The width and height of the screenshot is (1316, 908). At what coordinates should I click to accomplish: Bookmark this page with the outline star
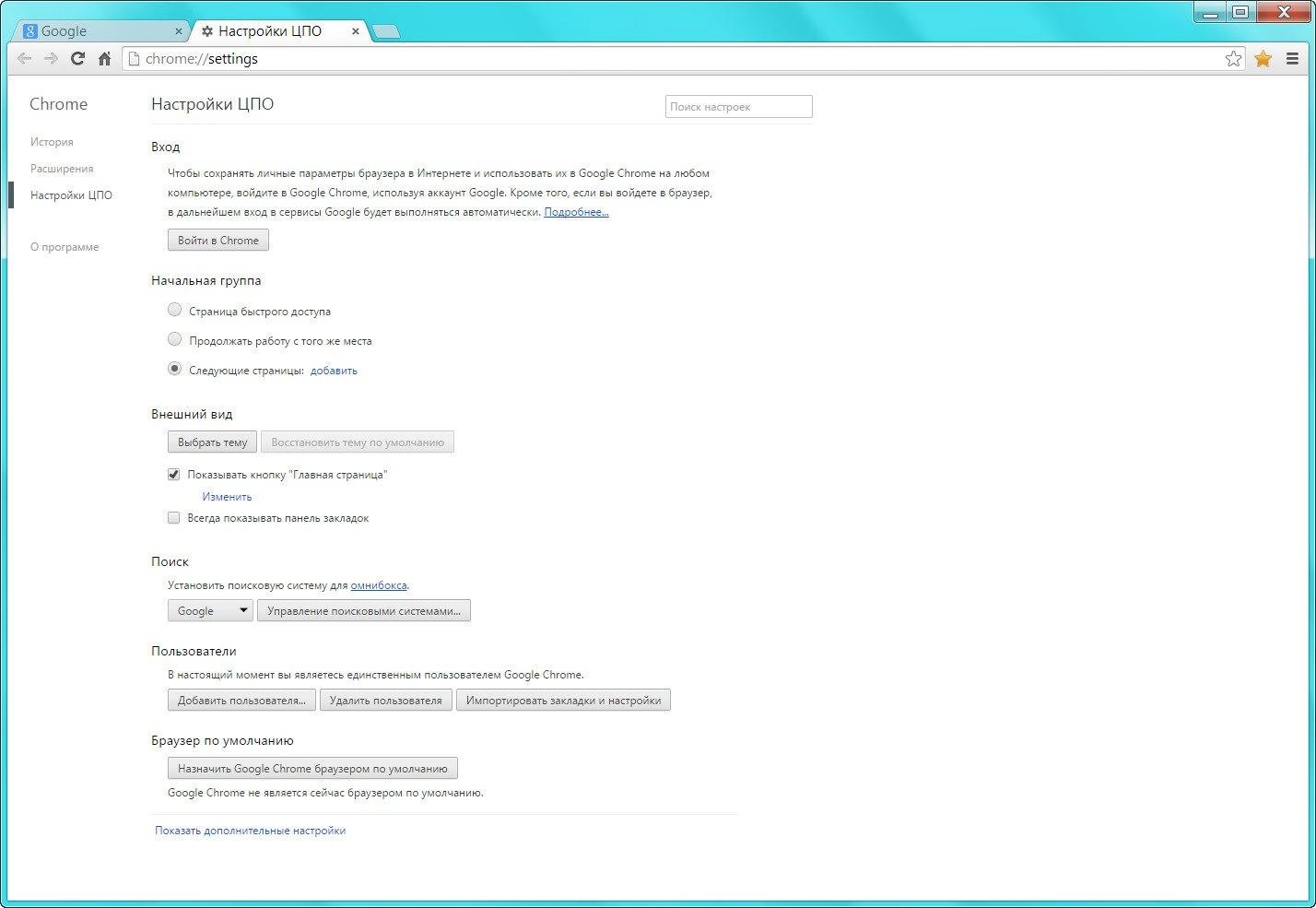click(1233, 59)
